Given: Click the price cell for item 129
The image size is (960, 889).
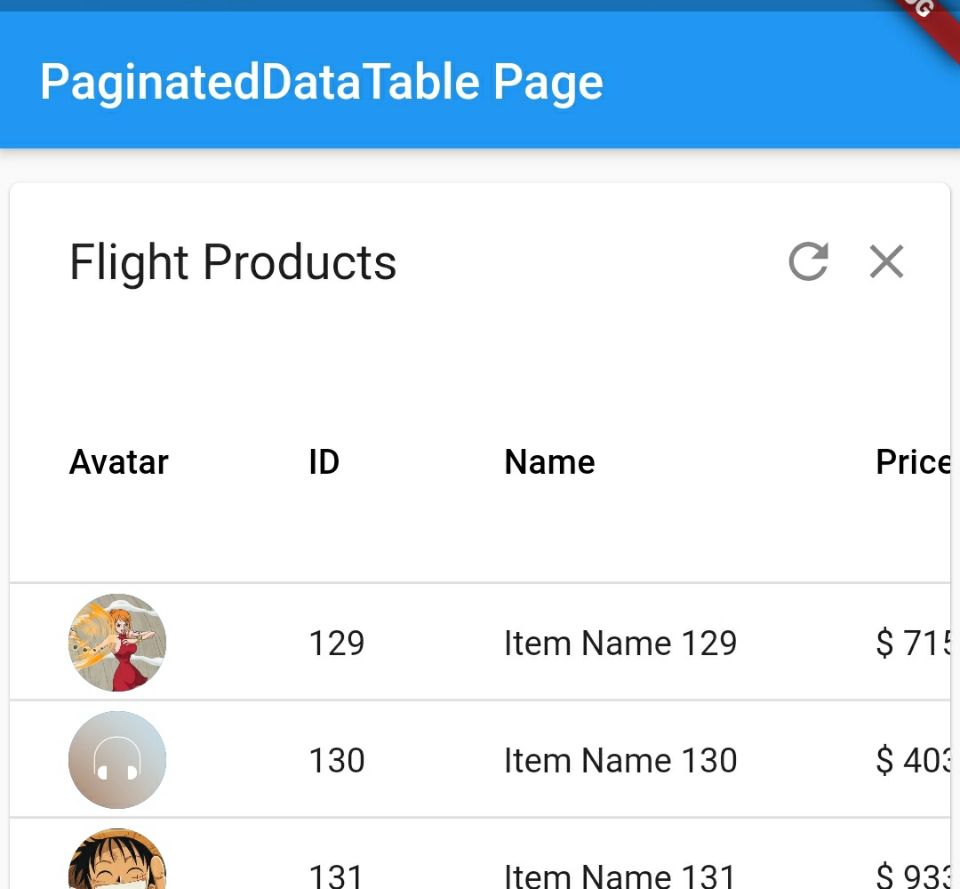Looking at the screenshot, I should (912, 643).
